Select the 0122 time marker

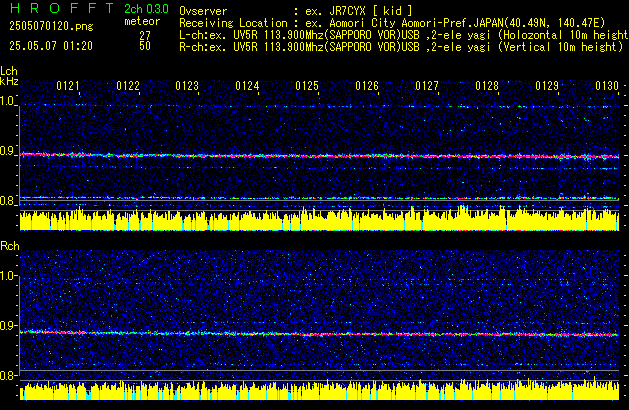(128, 86)
